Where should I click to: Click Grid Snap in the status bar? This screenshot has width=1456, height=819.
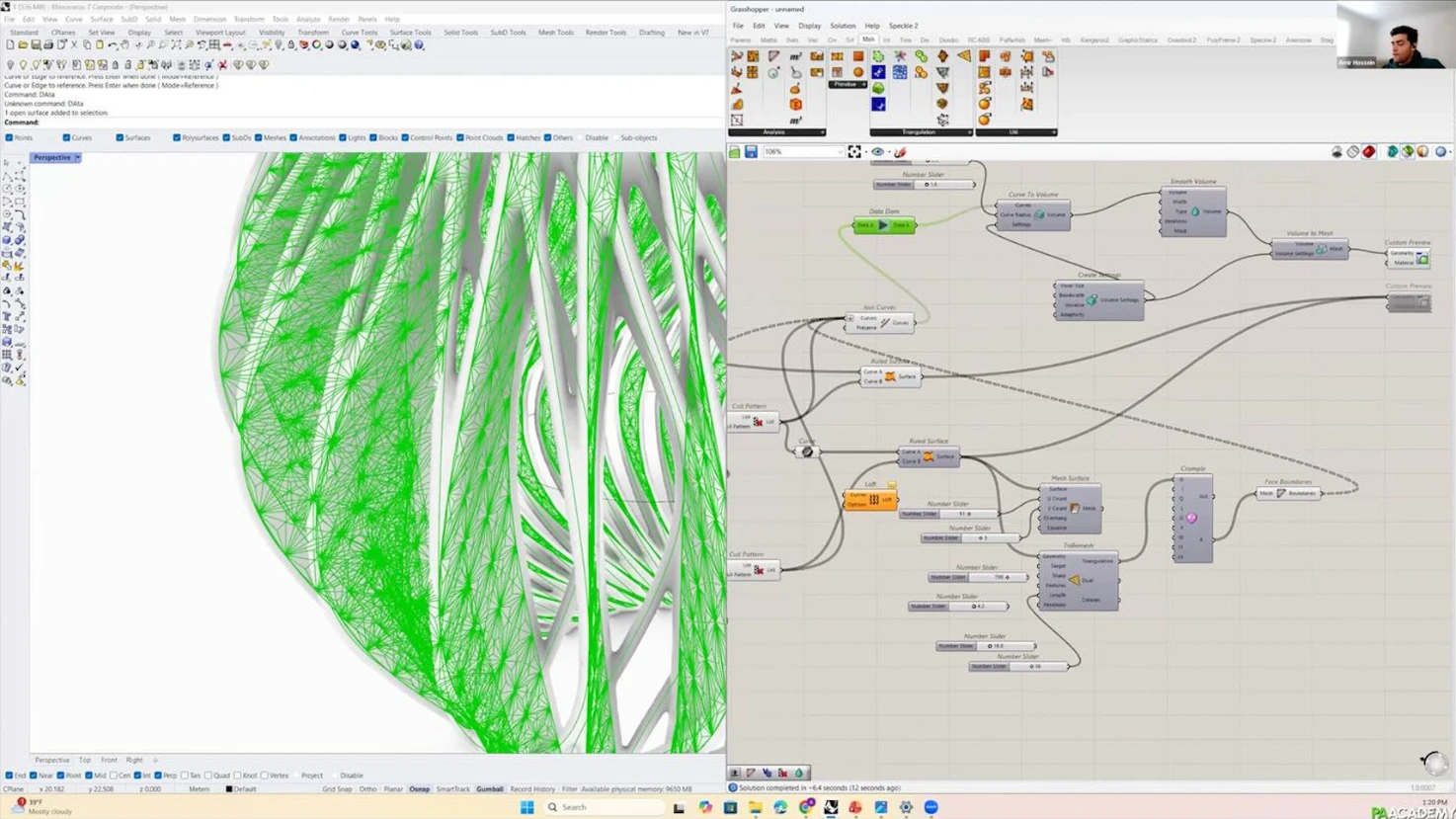(x=336, y=789)
